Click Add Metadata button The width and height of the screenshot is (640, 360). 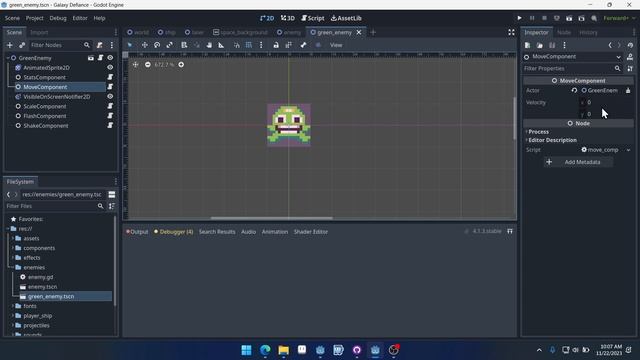(x=578, y=162)
